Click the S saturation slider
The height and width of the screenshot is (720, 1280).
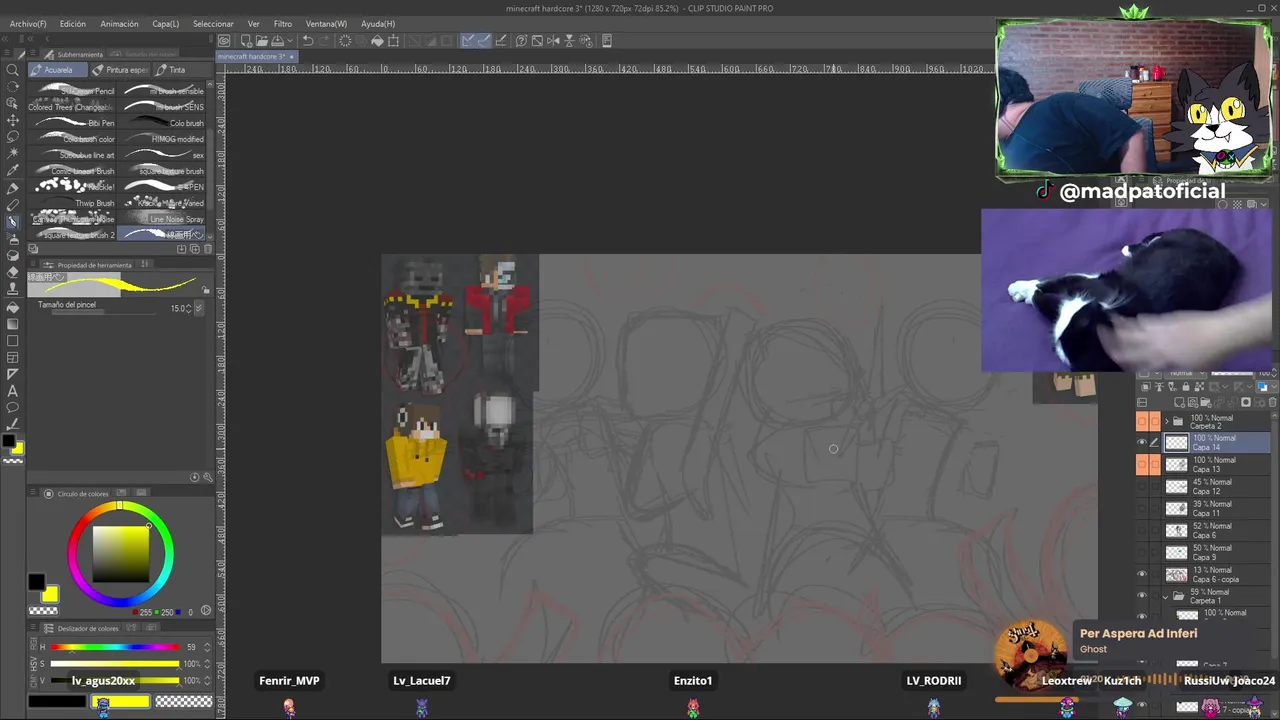click(115, 664)
